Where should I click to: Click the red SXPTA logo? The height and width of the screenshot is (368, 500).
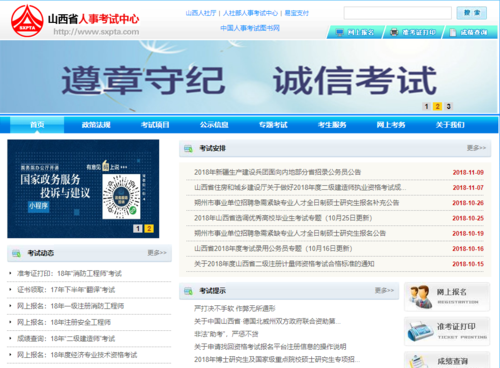[27, 21]
